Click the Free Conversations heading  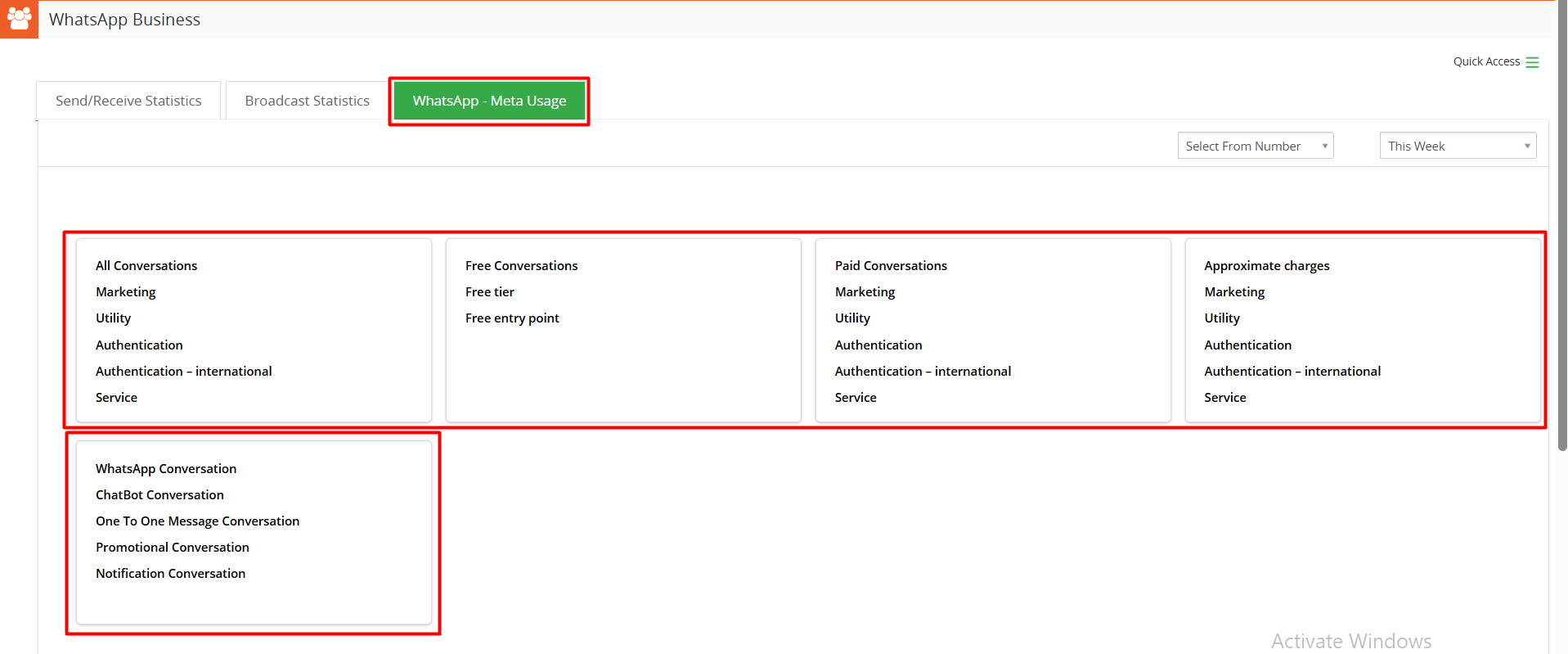click(522, 266)
